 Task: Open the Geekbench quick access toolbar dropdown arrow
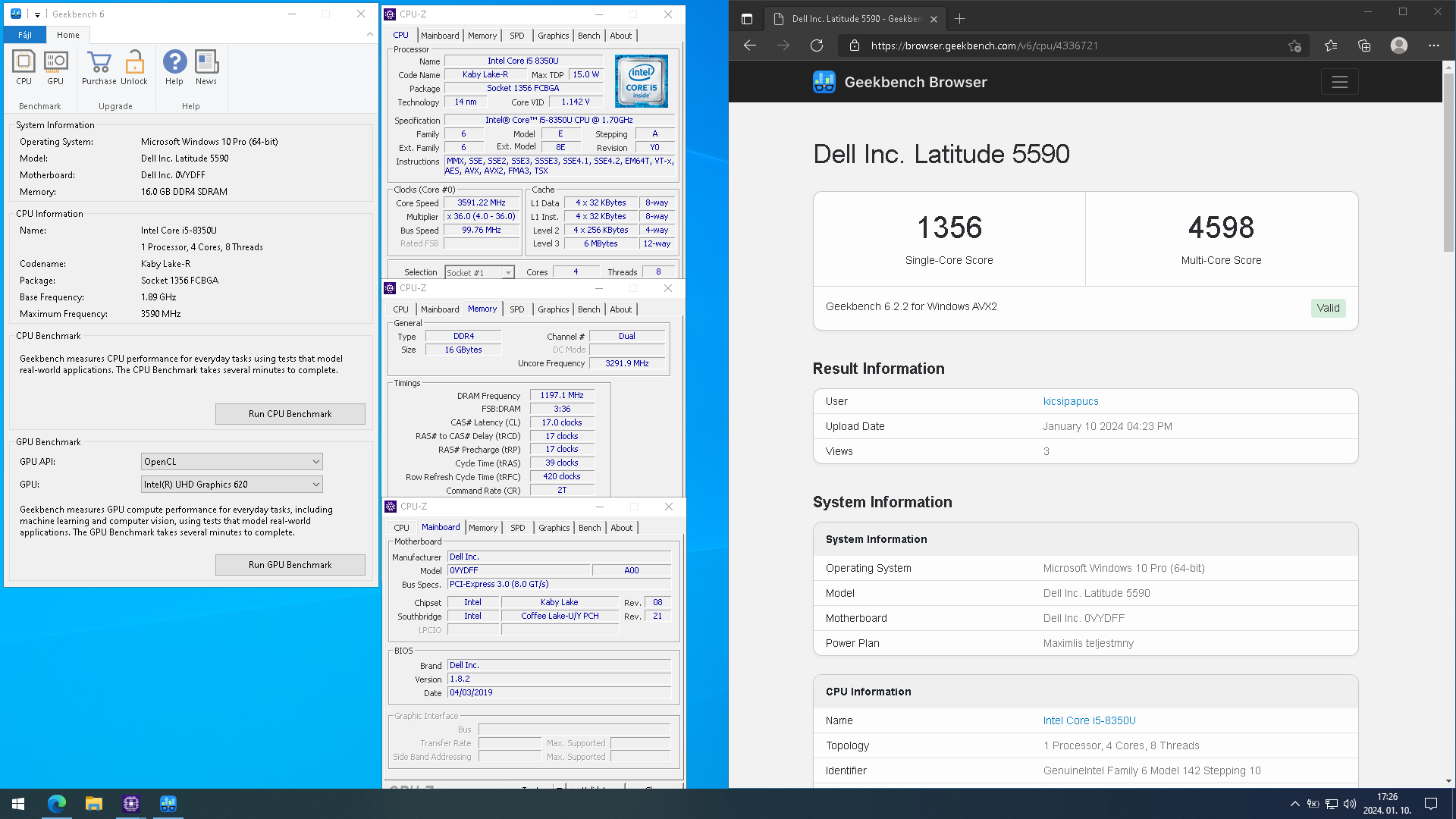point(37,14)
